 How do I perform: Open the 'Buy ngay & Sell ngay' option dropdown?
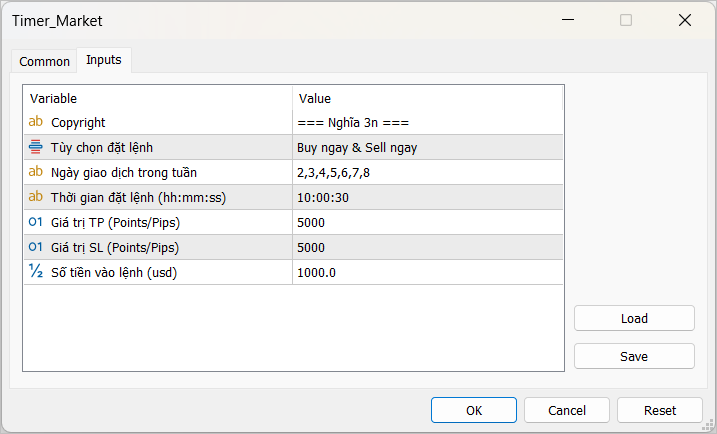(427, 147)
